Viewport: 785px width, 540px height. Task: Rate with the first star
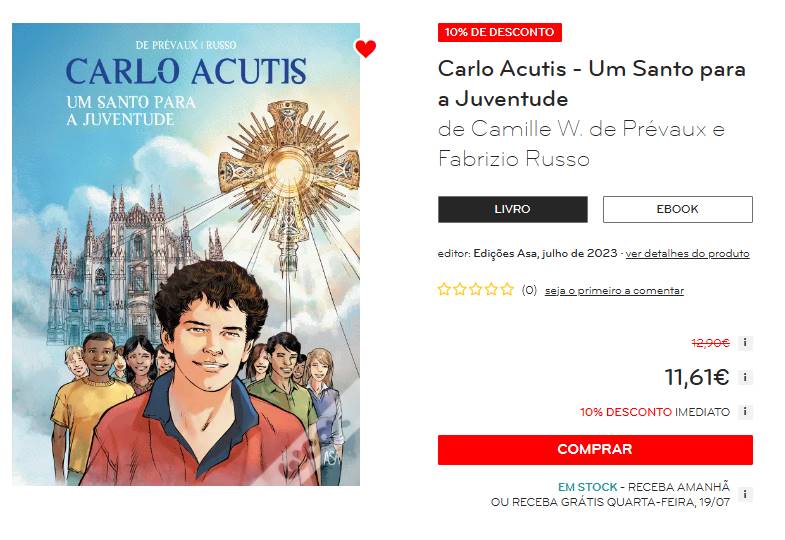444,289
